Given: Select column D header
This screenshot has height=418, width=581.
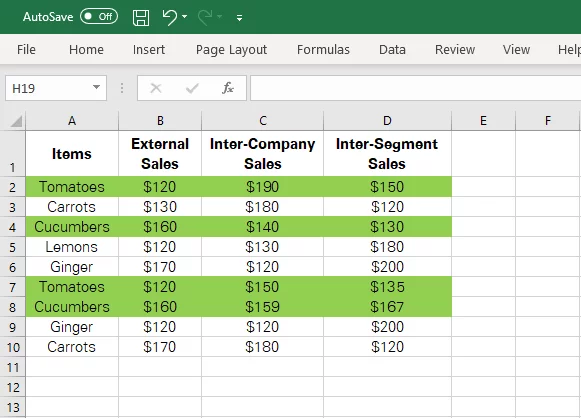Looking at the screenshot, I should pos(387,121).
